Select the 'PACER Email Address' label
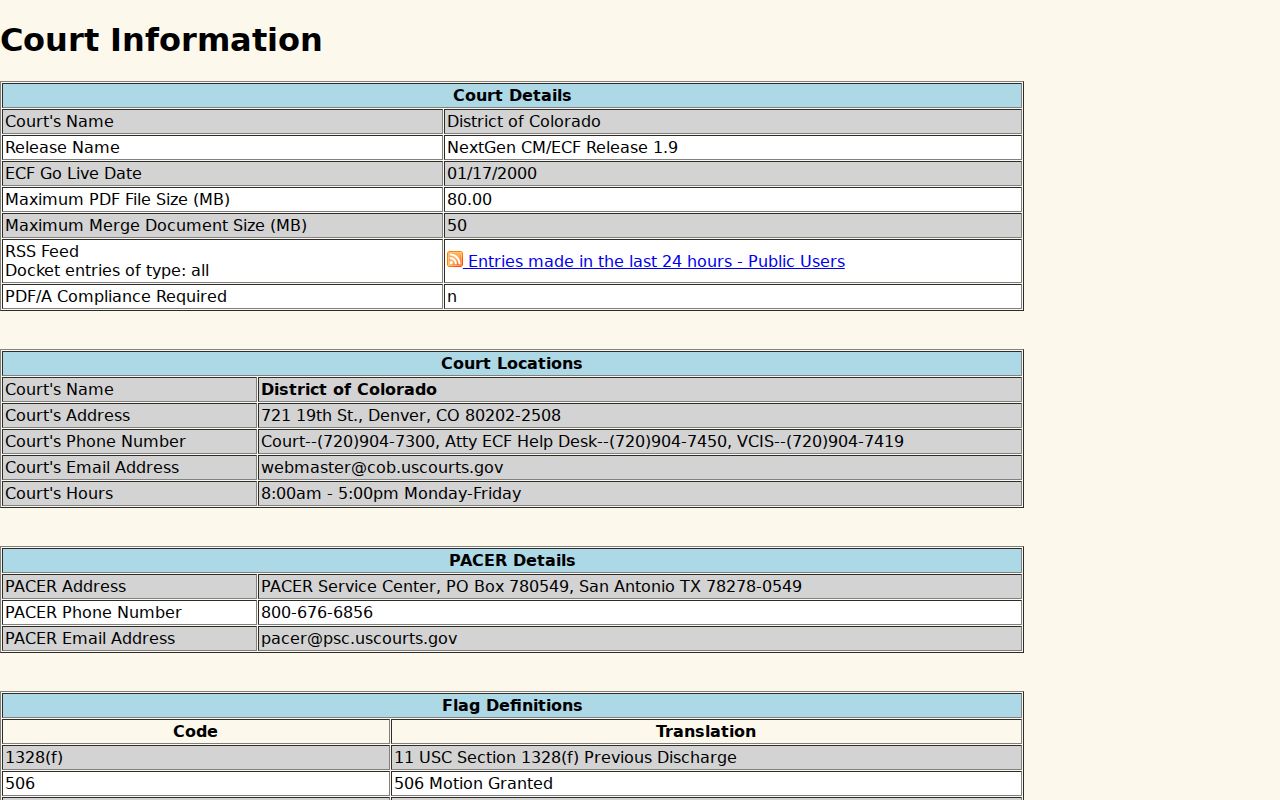The image size is (1280, 800). [x=90, y=639]
